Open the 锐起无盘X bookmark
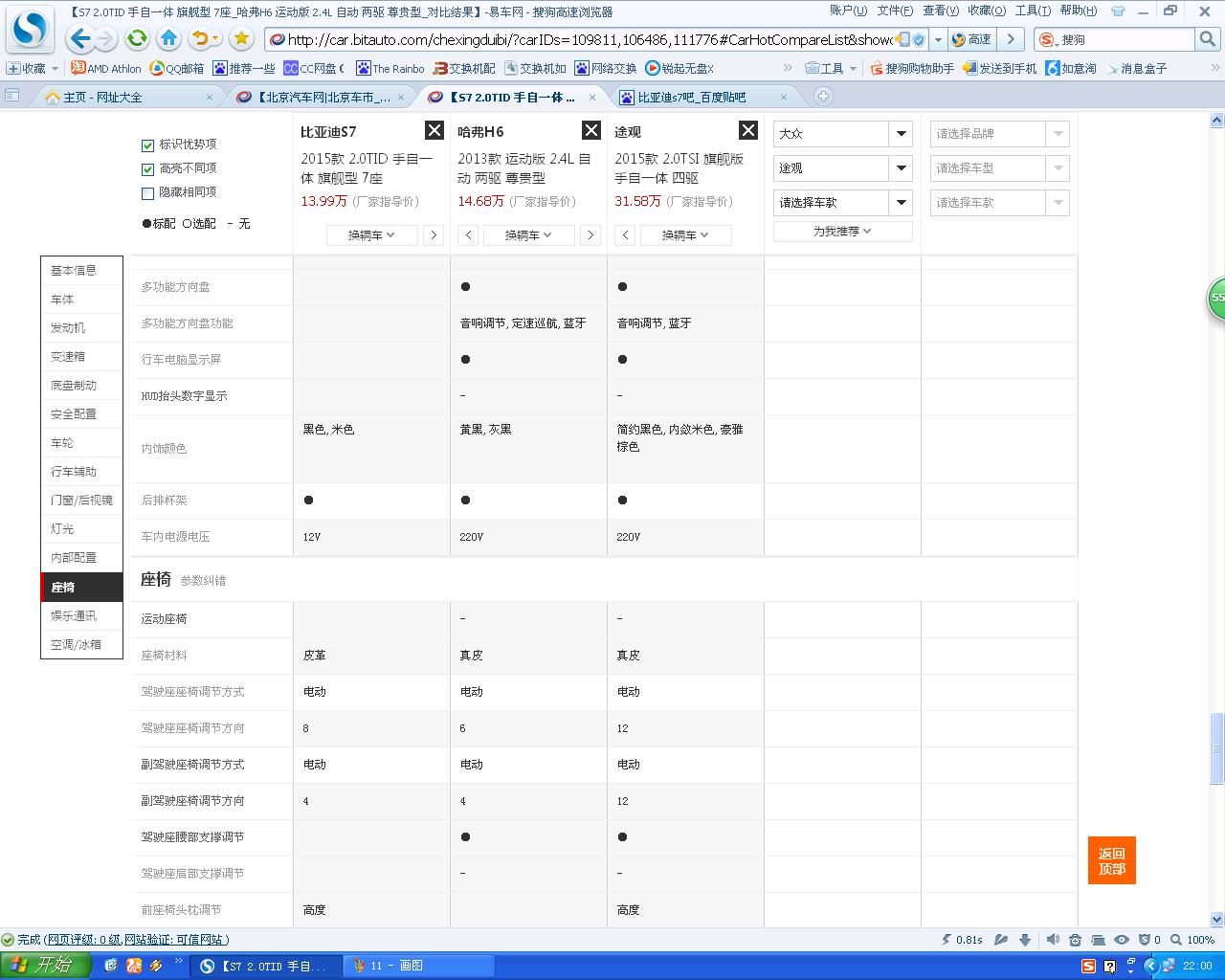Image resolution: width=1225 pixels, height=980 pixels. (679, 69)
